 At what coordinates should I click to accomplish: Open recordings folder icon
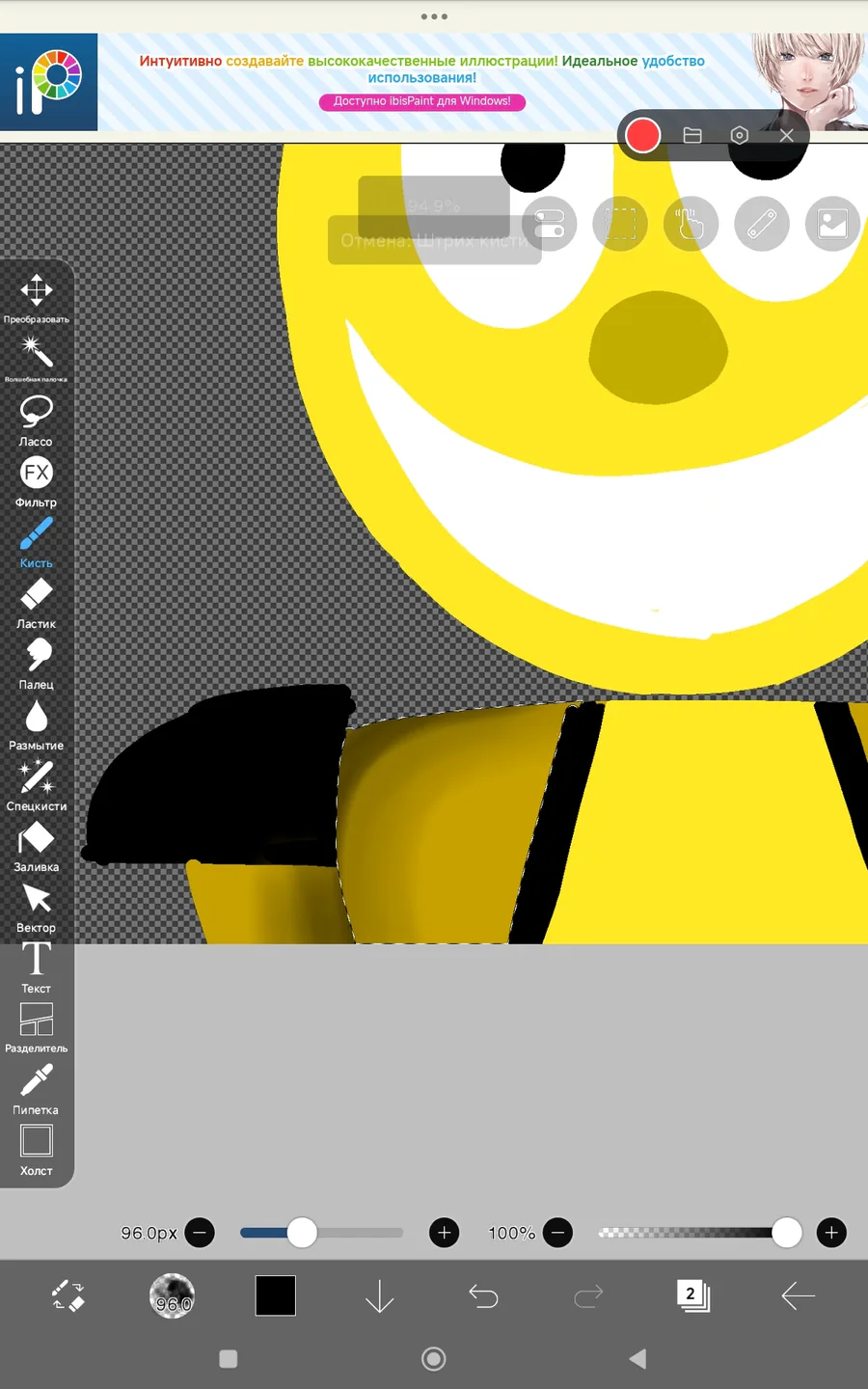[x=692, y=135]
